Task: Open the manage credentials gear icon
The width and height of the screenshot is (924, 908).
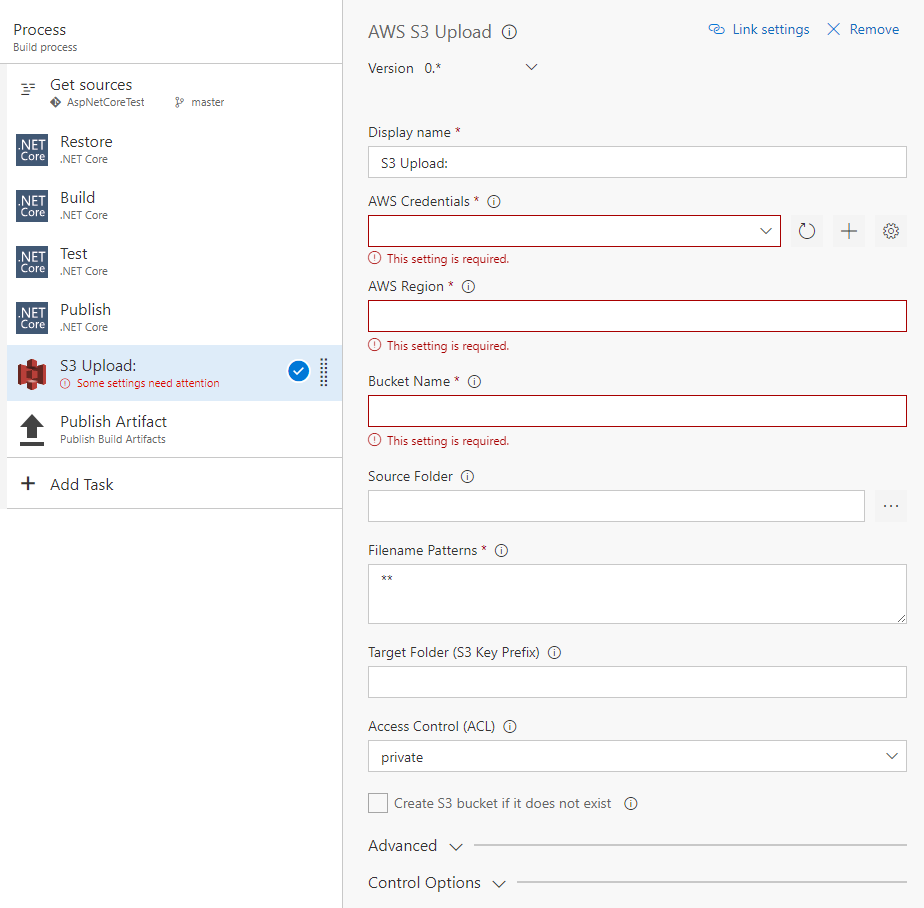Action: coord(891,231)
